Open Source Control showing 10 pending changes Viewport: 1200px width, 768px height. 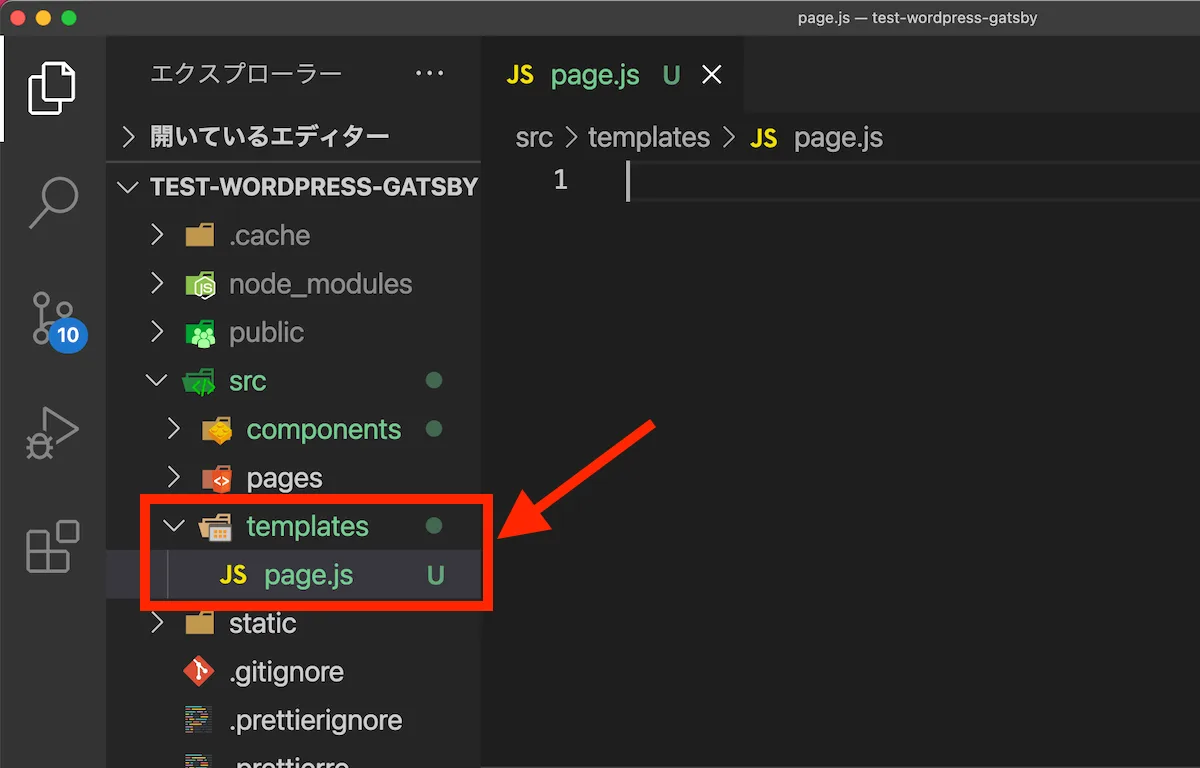point(50,320)
